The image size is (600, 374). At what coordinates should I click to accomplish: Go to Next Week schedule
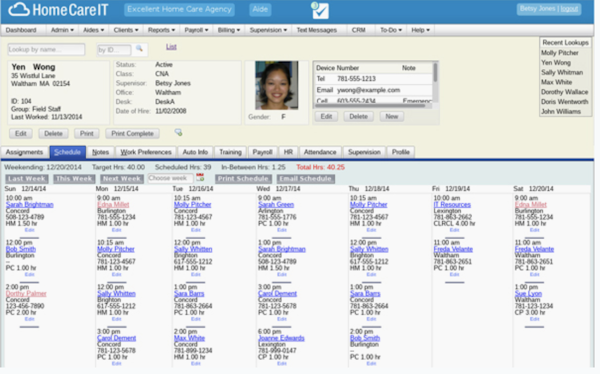click(122, 179)
